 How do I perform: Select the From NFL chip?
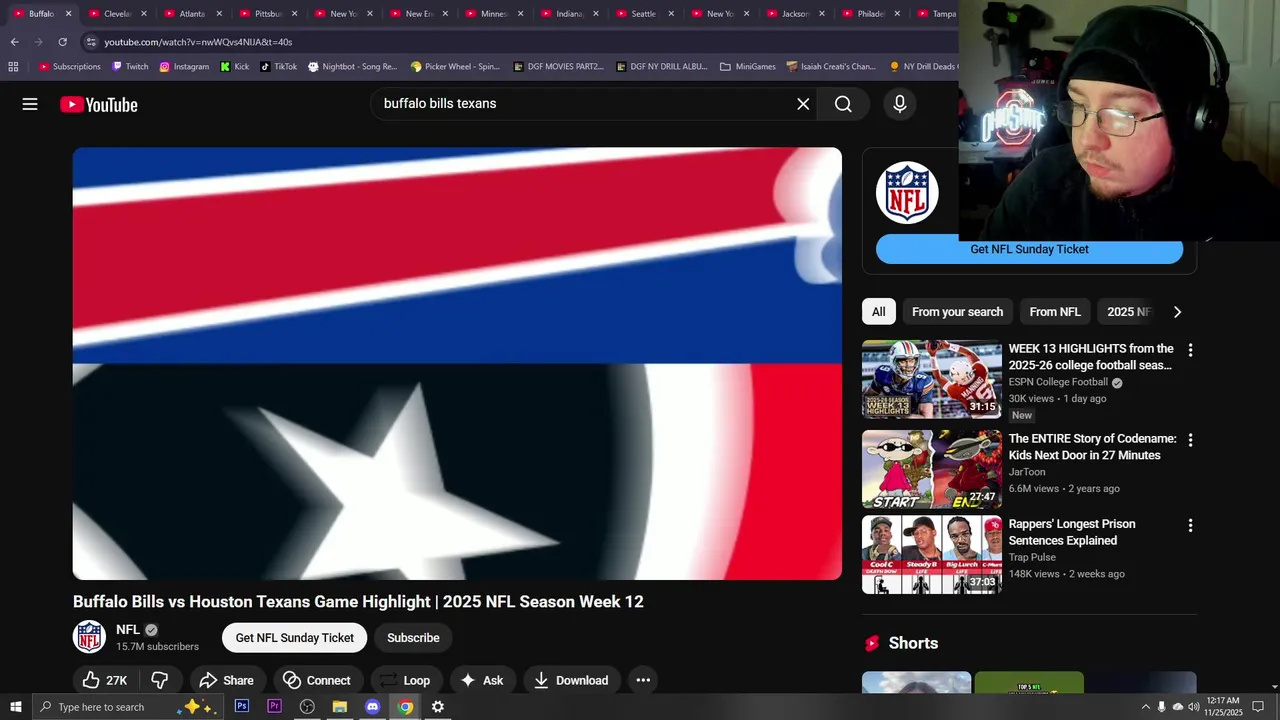tap(1055, 312)
